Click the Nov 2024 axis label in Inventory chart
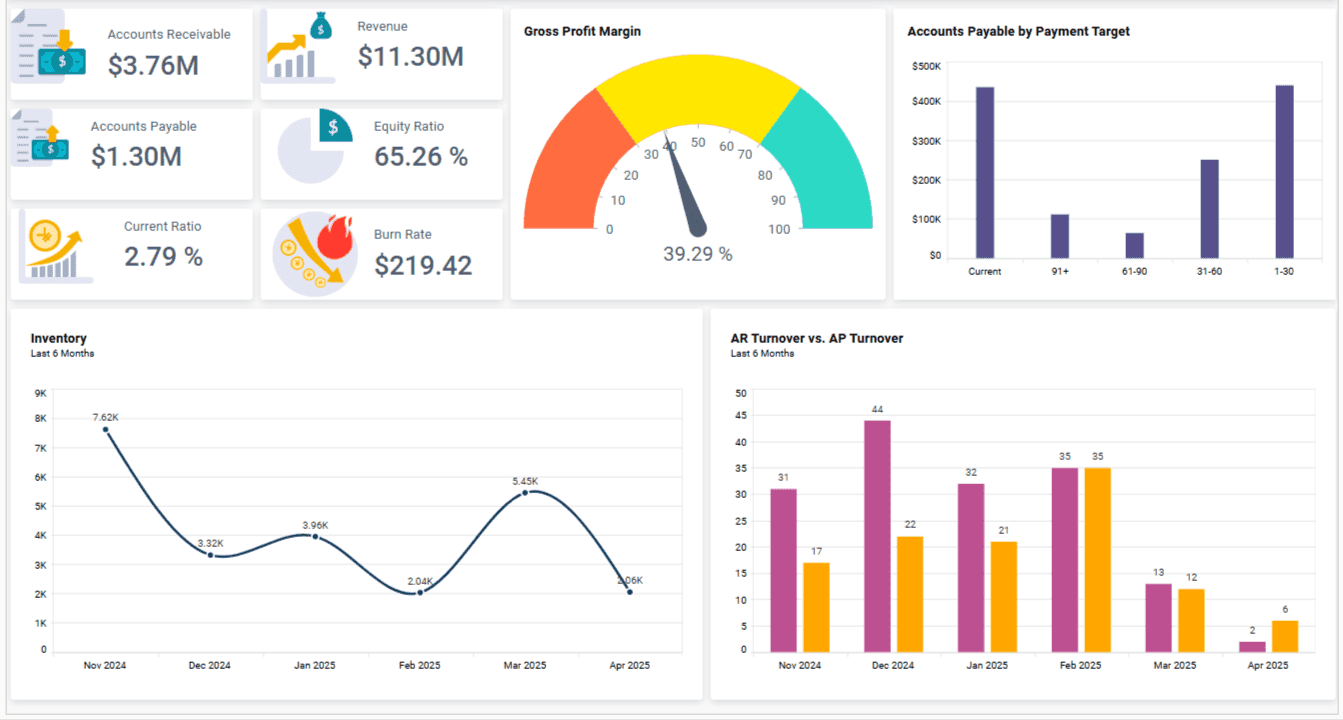This screenshot has height=720, width=1343. point(104,664)
